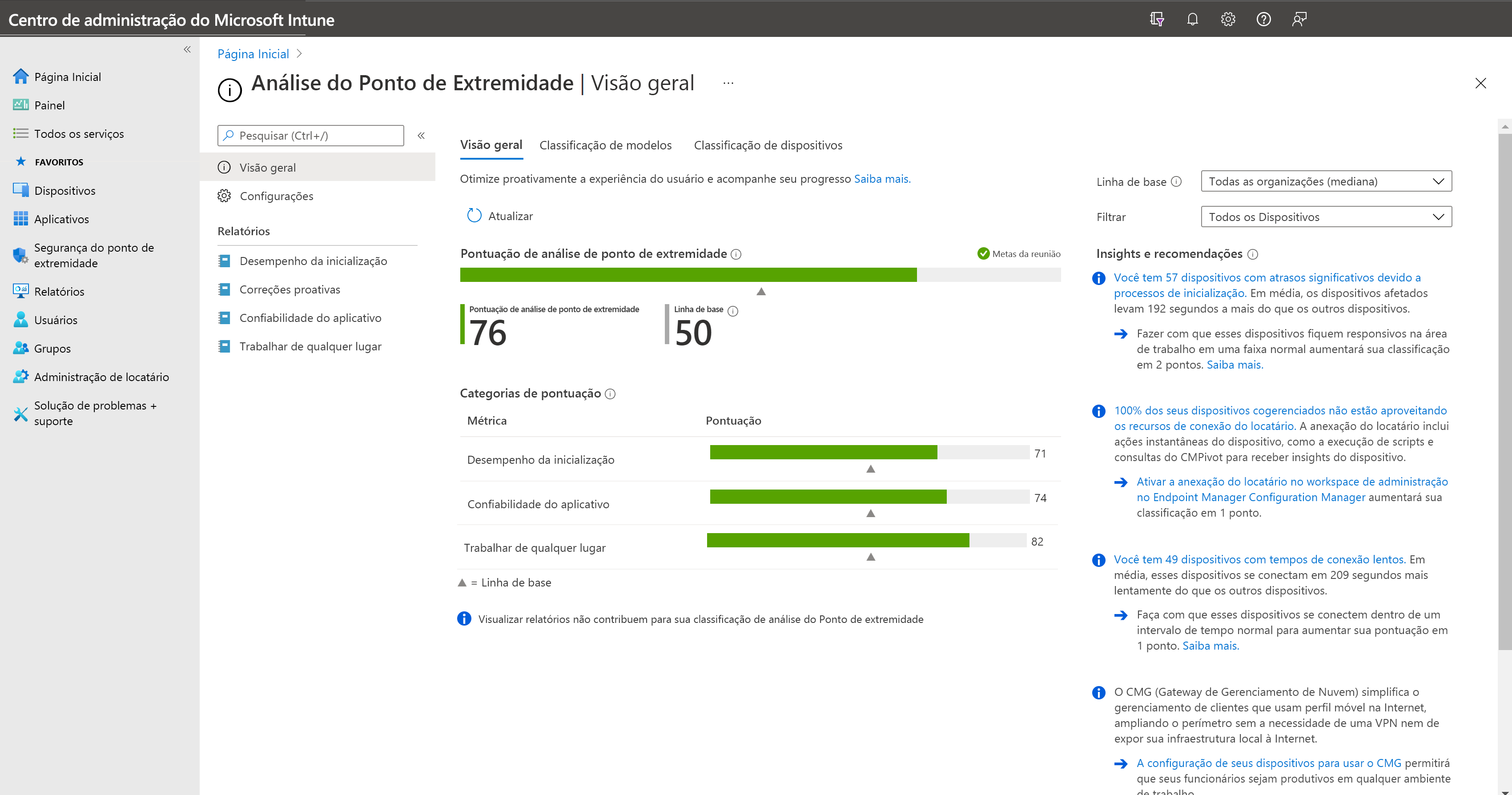Close the Análise do Ponto de Extremidade blade
1512x795 pixels.
1481,83
